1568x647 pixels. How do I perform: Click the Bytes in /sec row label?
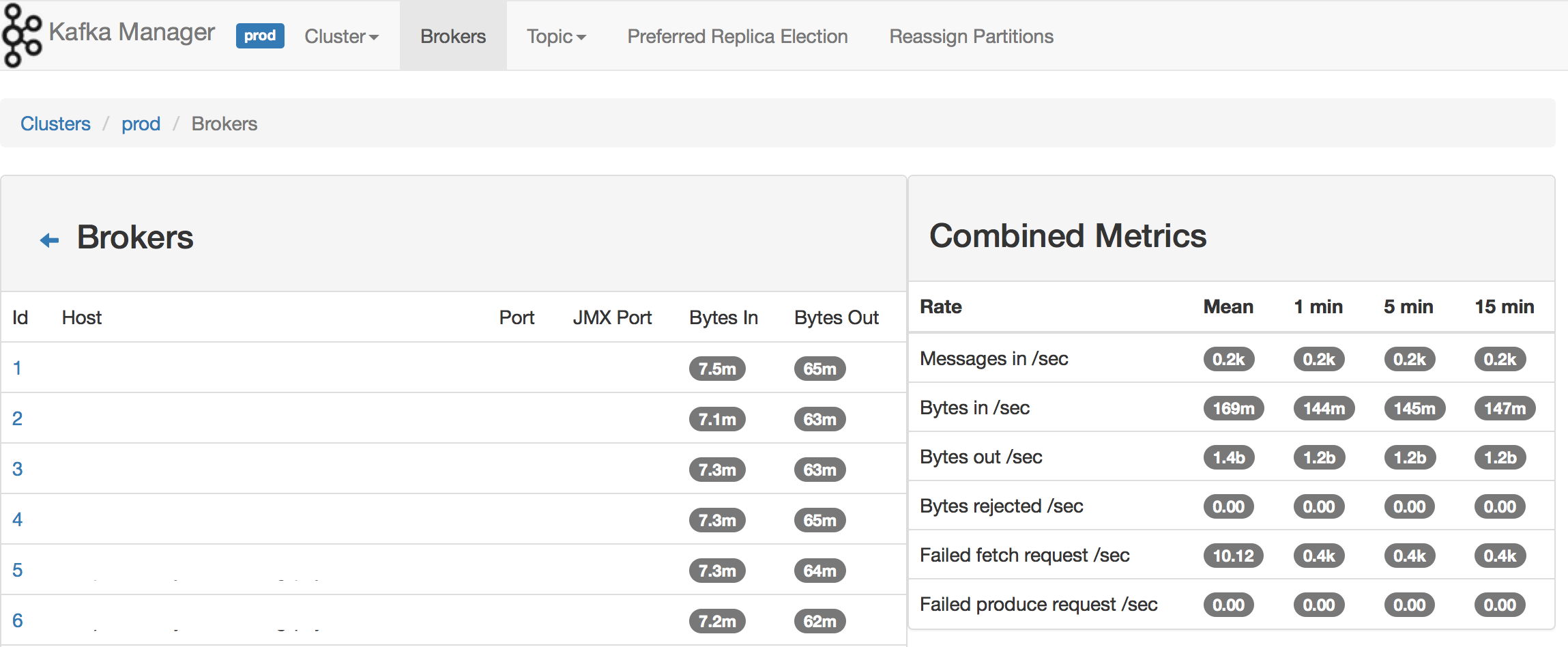[975, 407]
